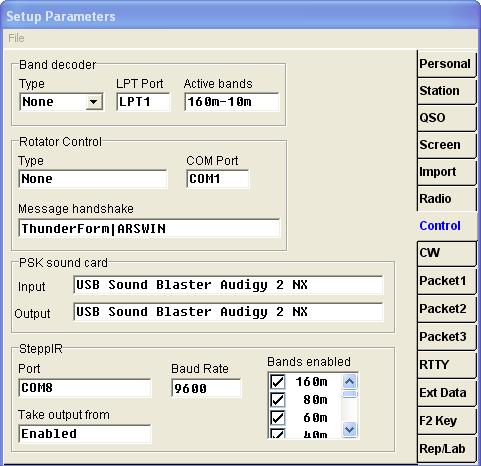The image size is (481, 466).
Task: Click the Baud Rate field 9600
Action: click(x=206, y=388)
